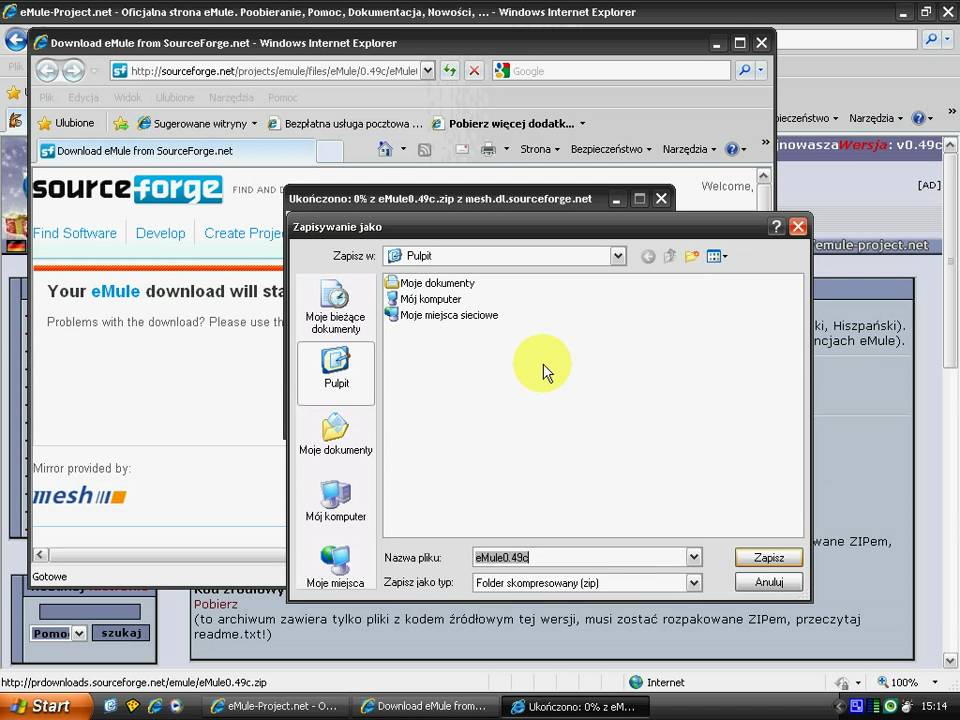Image resolution: width=960 pixels, height=720 pixels.
Task: Go back using Save dialog back arrow
Action: [648, 257]
